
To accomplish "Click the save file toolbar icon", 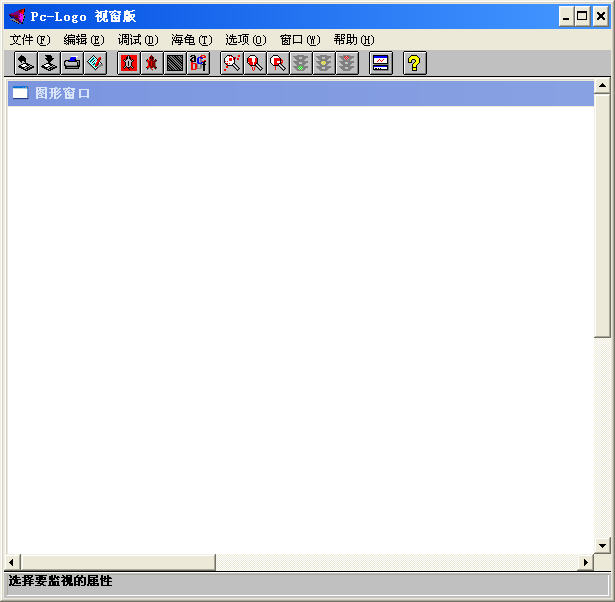I will [49, 63].
